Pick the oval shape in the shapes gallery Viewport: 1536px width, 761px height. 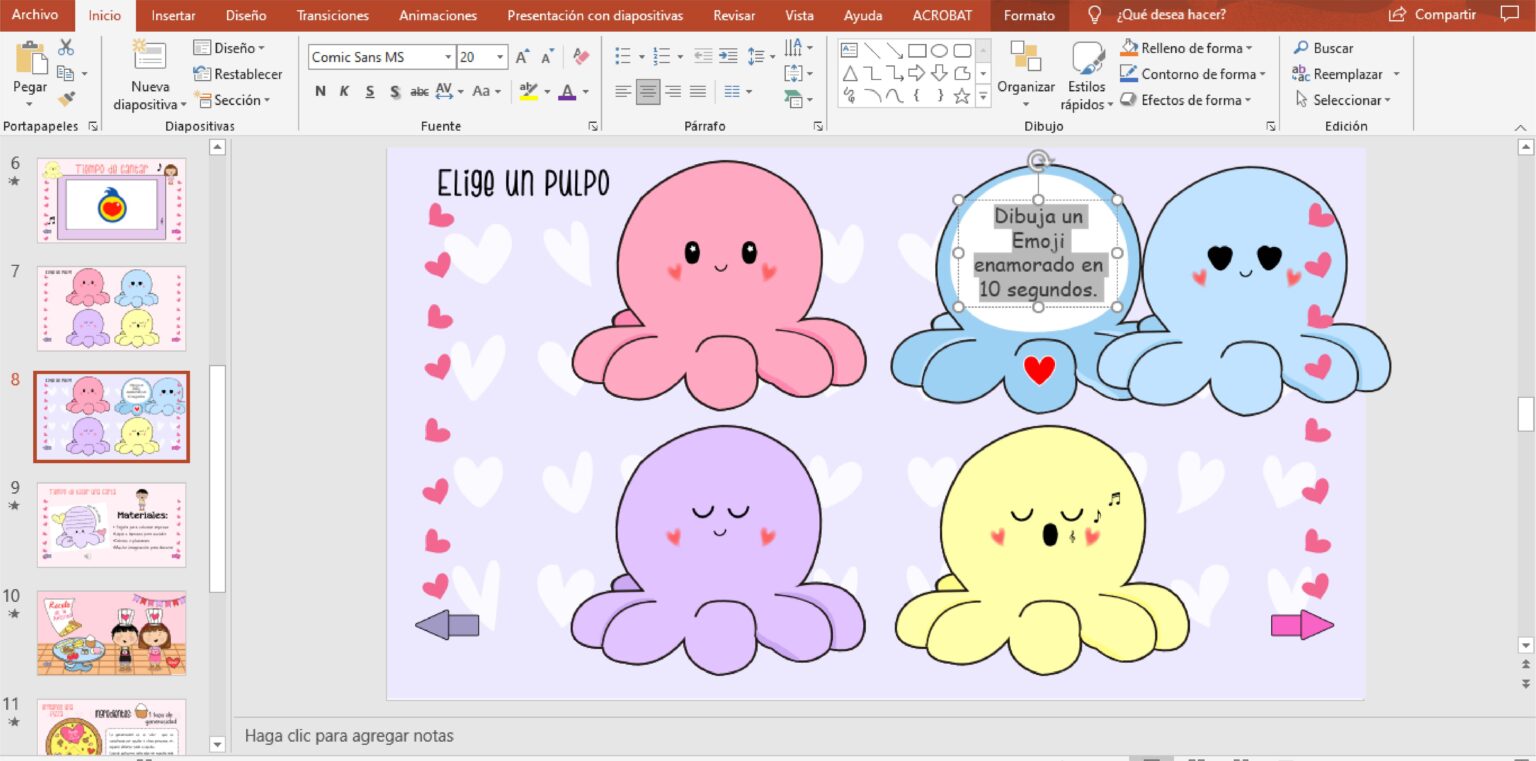tap(939, 50)
